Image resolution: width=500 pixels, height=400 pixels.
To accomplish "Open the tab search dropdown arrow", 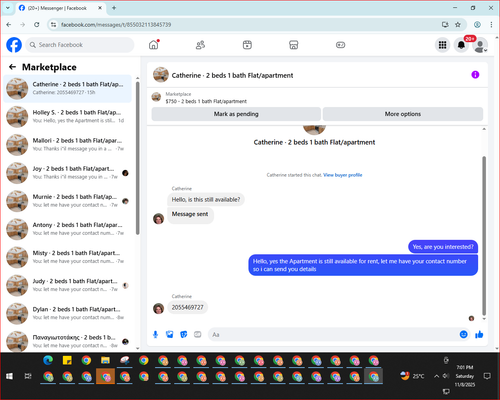I will tap(8, 8).
